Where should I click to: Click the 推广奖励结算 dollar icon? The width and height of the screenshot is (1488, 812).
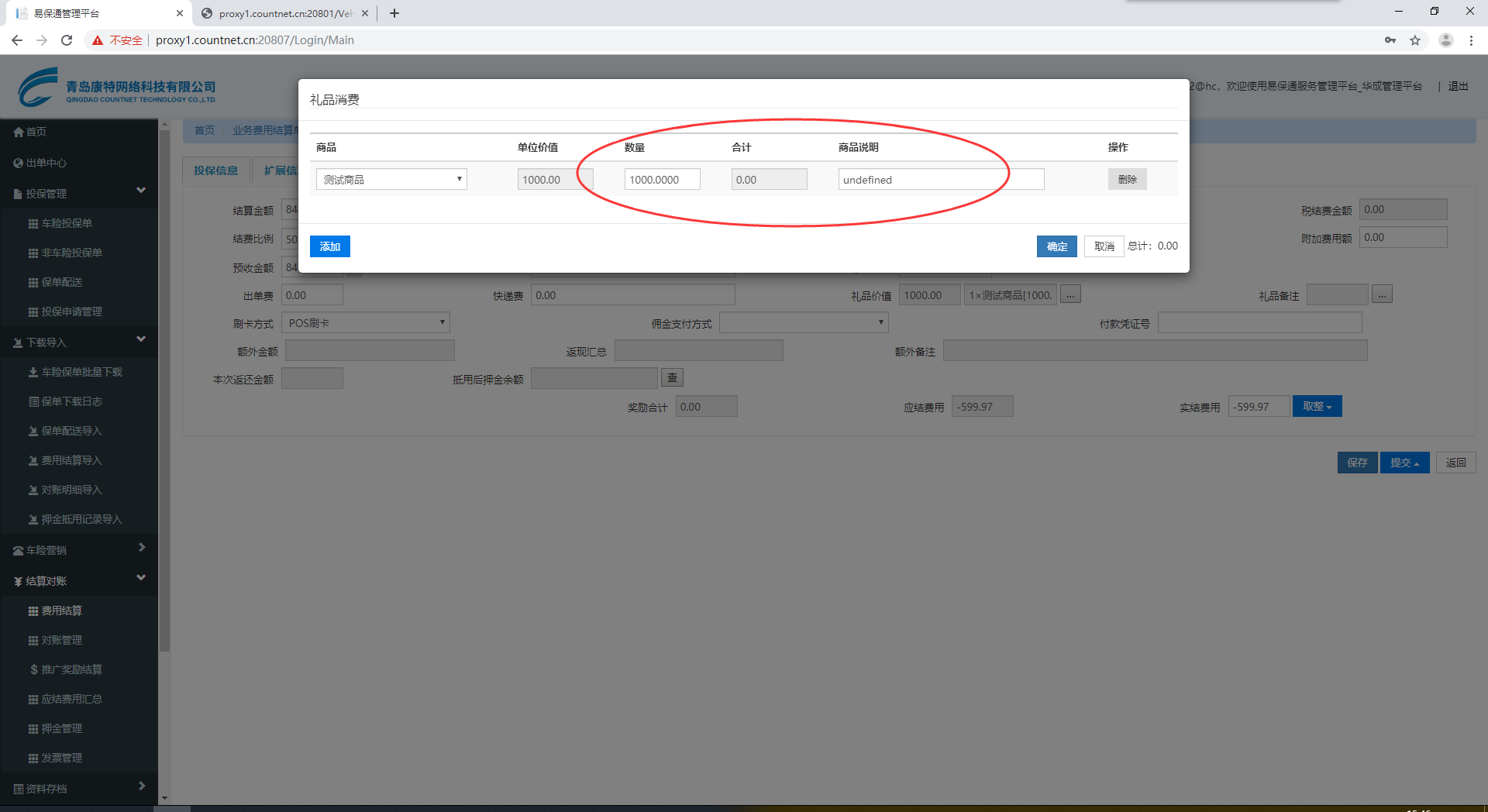(33, 669)
